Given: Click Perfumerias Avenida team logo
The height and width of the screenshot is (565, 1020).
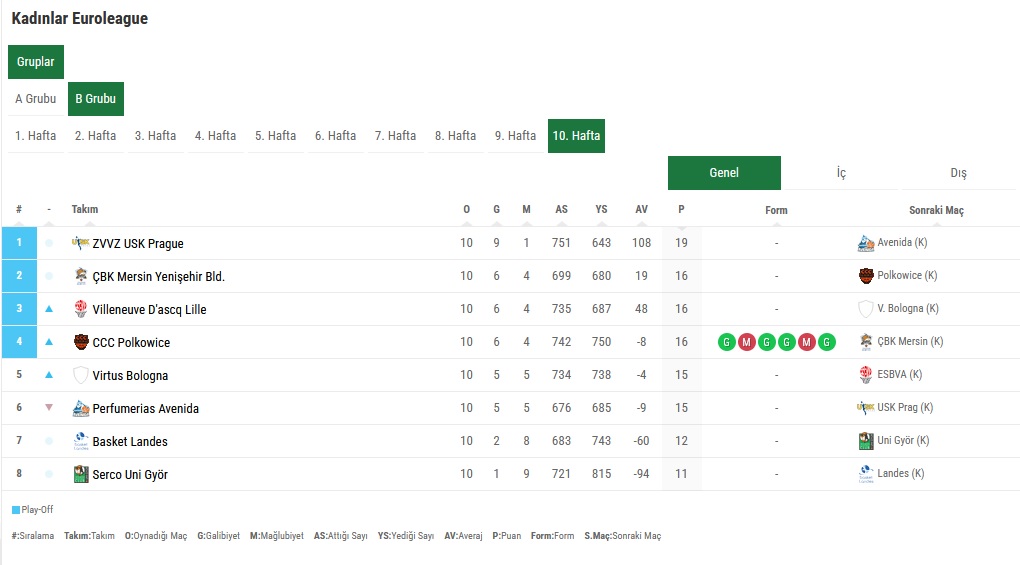Looking at the screenshot, I should 81,408.
